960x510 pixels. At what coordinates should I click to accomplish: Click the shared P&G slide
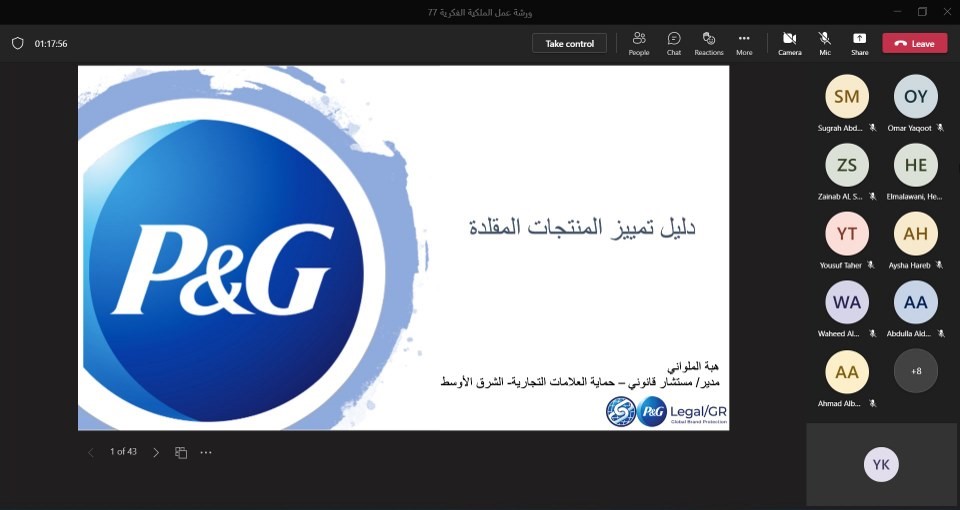tap(403, 248)
